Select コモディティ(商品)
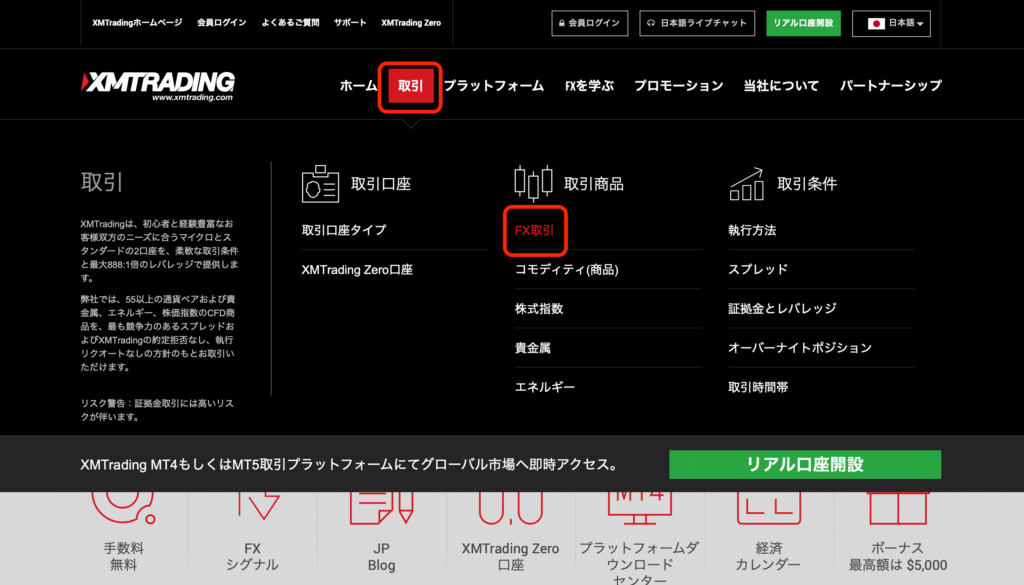 (x=567, y=269)
